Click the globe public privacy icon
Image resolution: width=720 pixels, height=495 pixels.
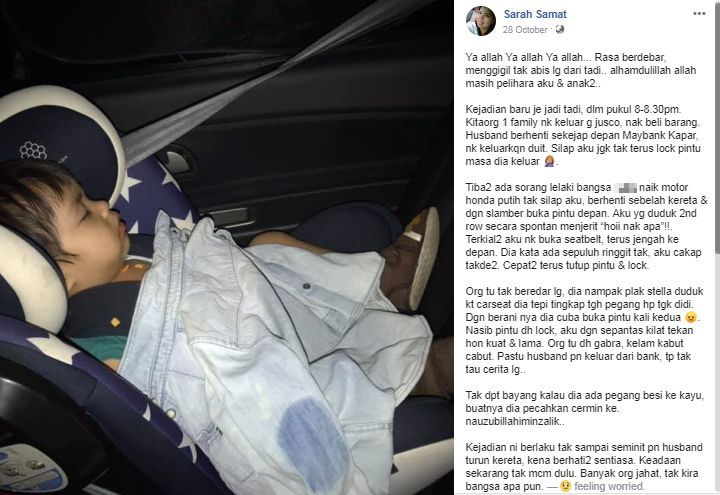click(x=559, y=29)
